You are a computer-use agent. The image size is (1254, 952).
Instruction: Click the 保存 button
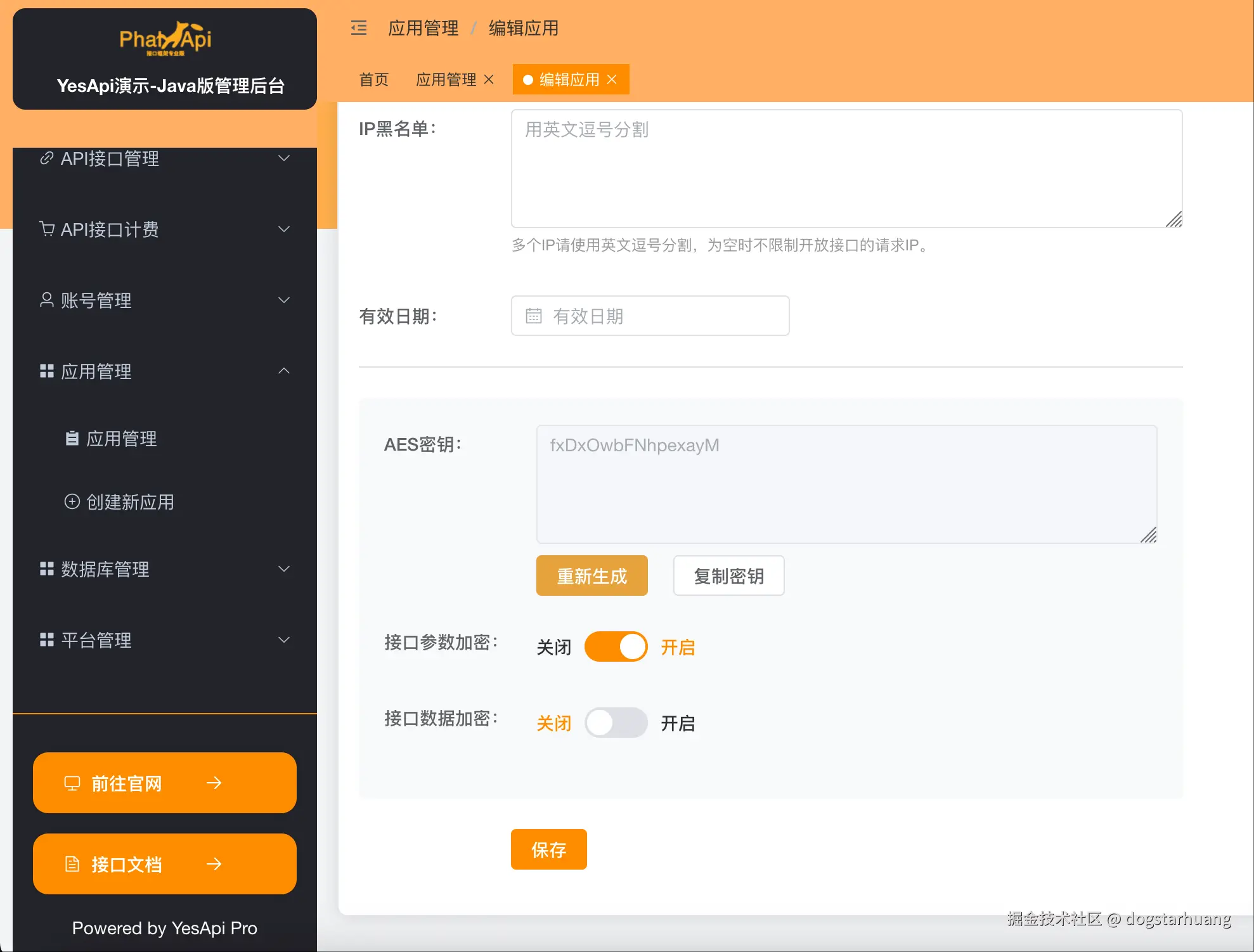click(548, 849)
